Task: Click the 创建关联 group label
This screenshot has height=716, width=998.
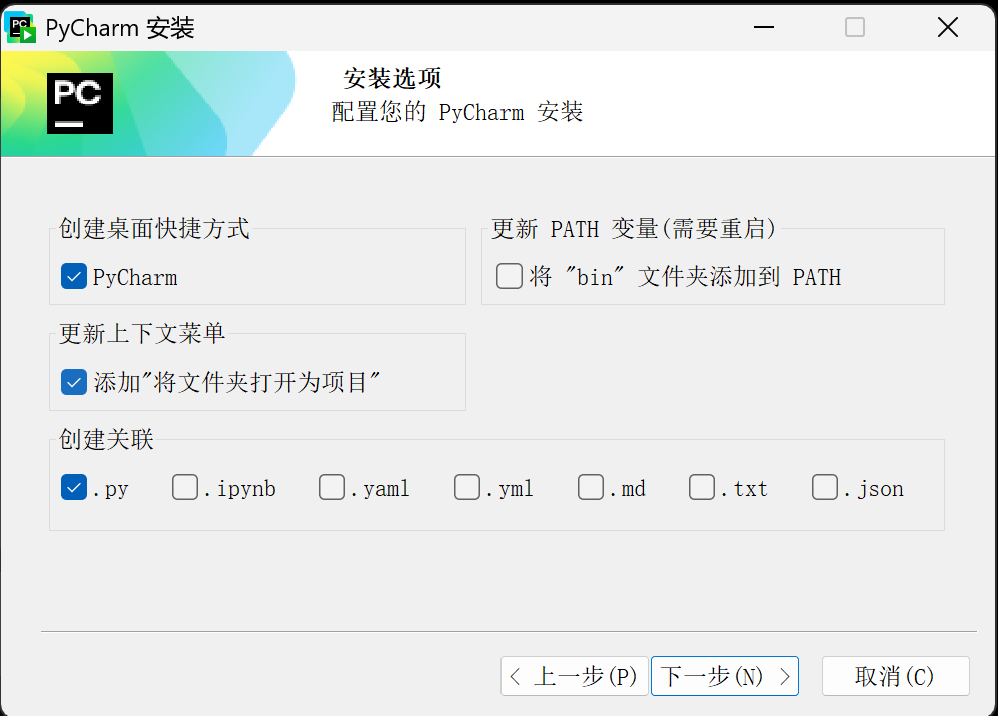Action: (106, 439)
